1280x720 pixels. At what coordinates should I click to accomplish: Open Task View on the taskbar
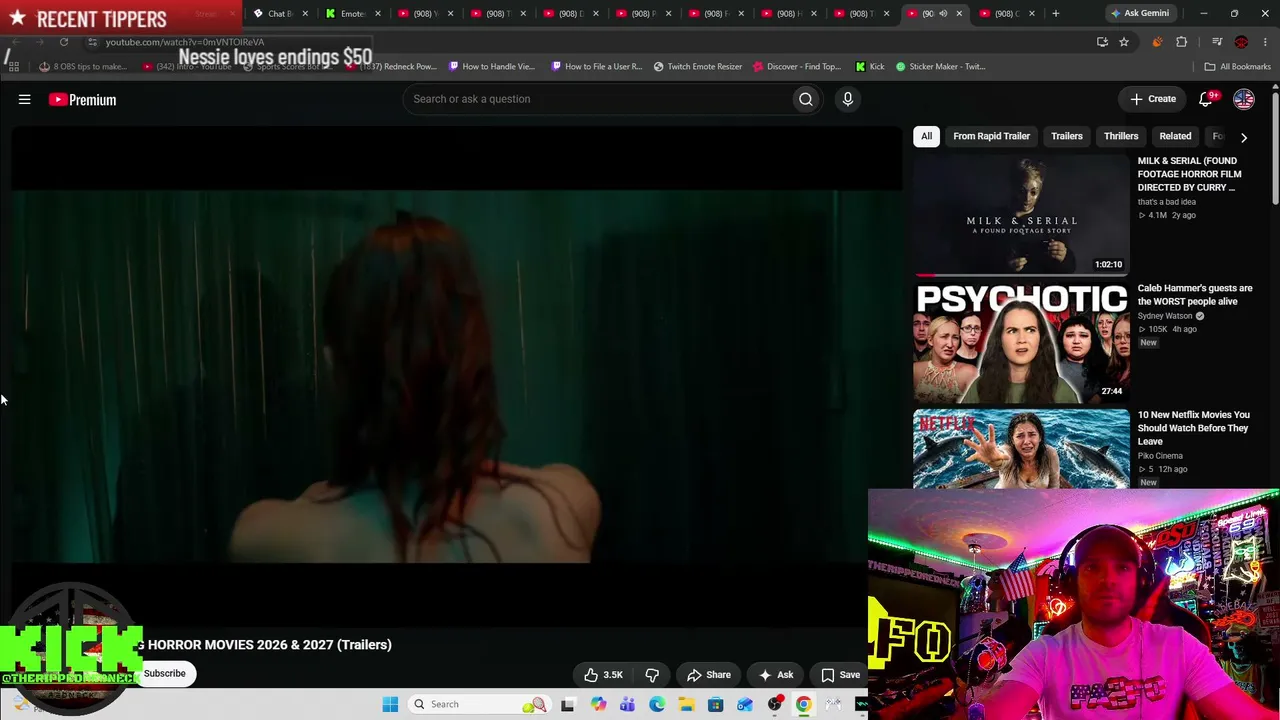click(568, 704)
